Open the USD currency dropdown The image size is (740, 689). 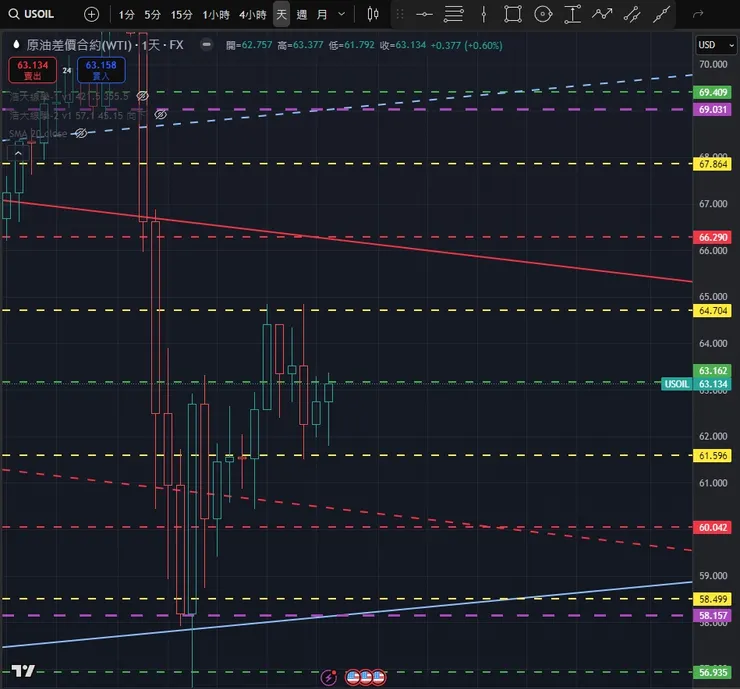coord(716,45)
